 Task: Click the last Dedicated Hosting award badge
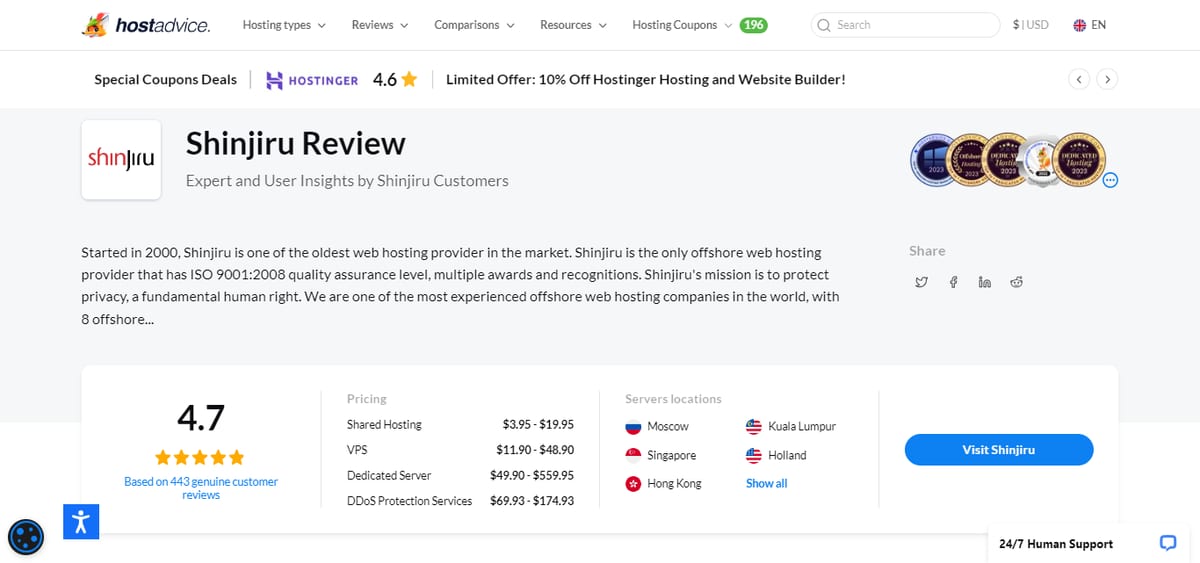(1078, 160)
